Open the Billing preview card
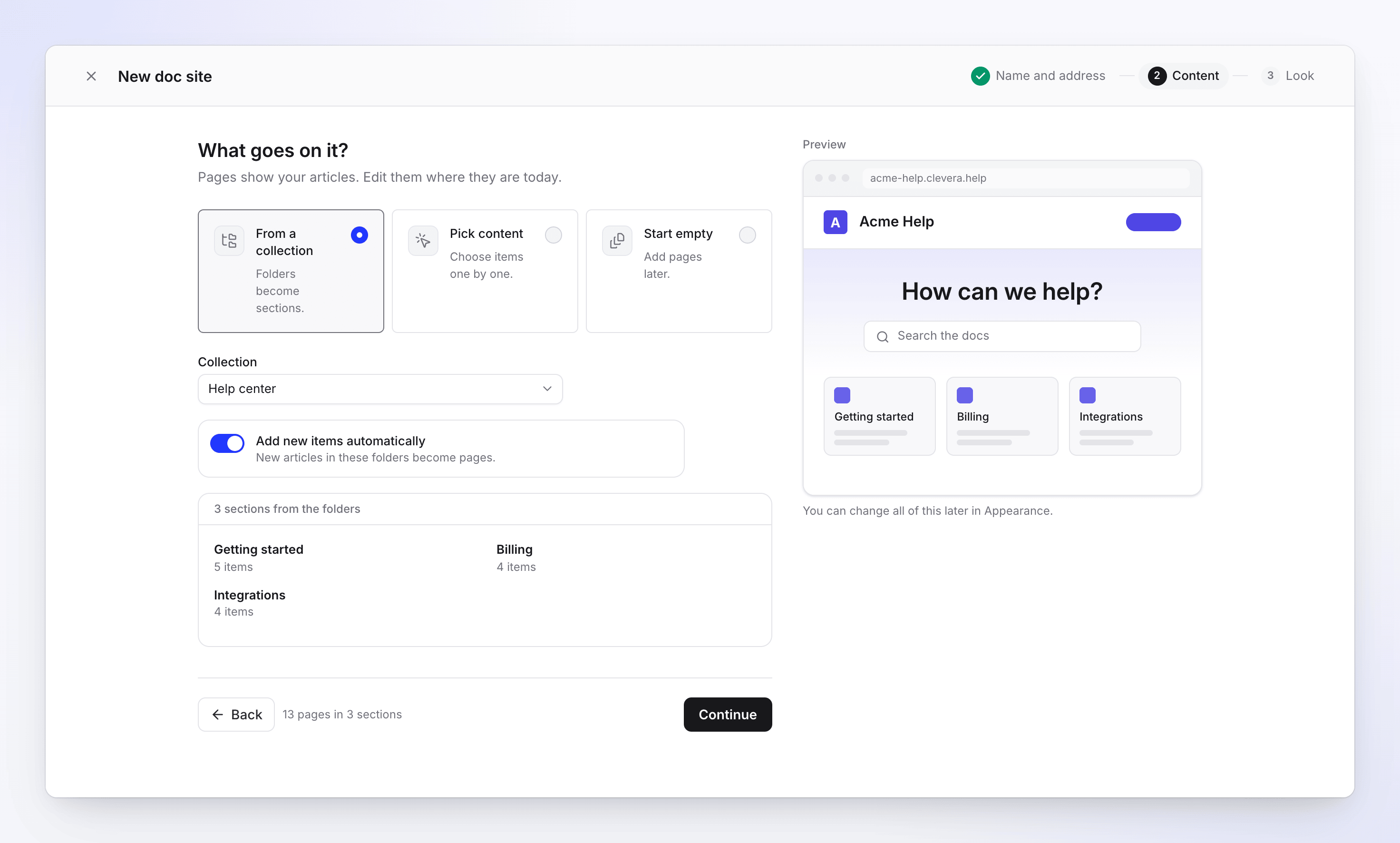The image size is (1400, 843). [1002, 416]
